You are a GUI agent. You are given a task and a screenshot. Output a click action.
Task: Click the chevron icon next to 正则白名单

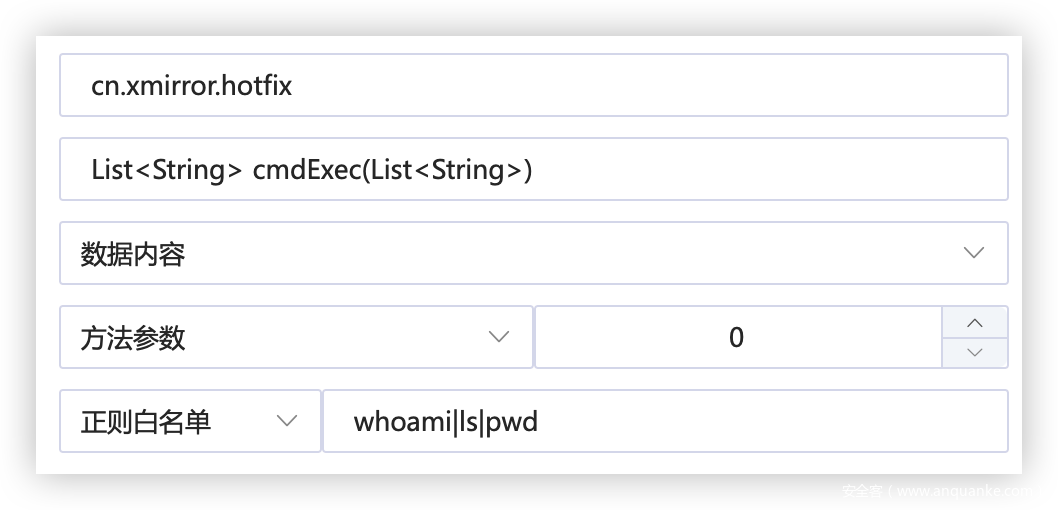point(286,422)
